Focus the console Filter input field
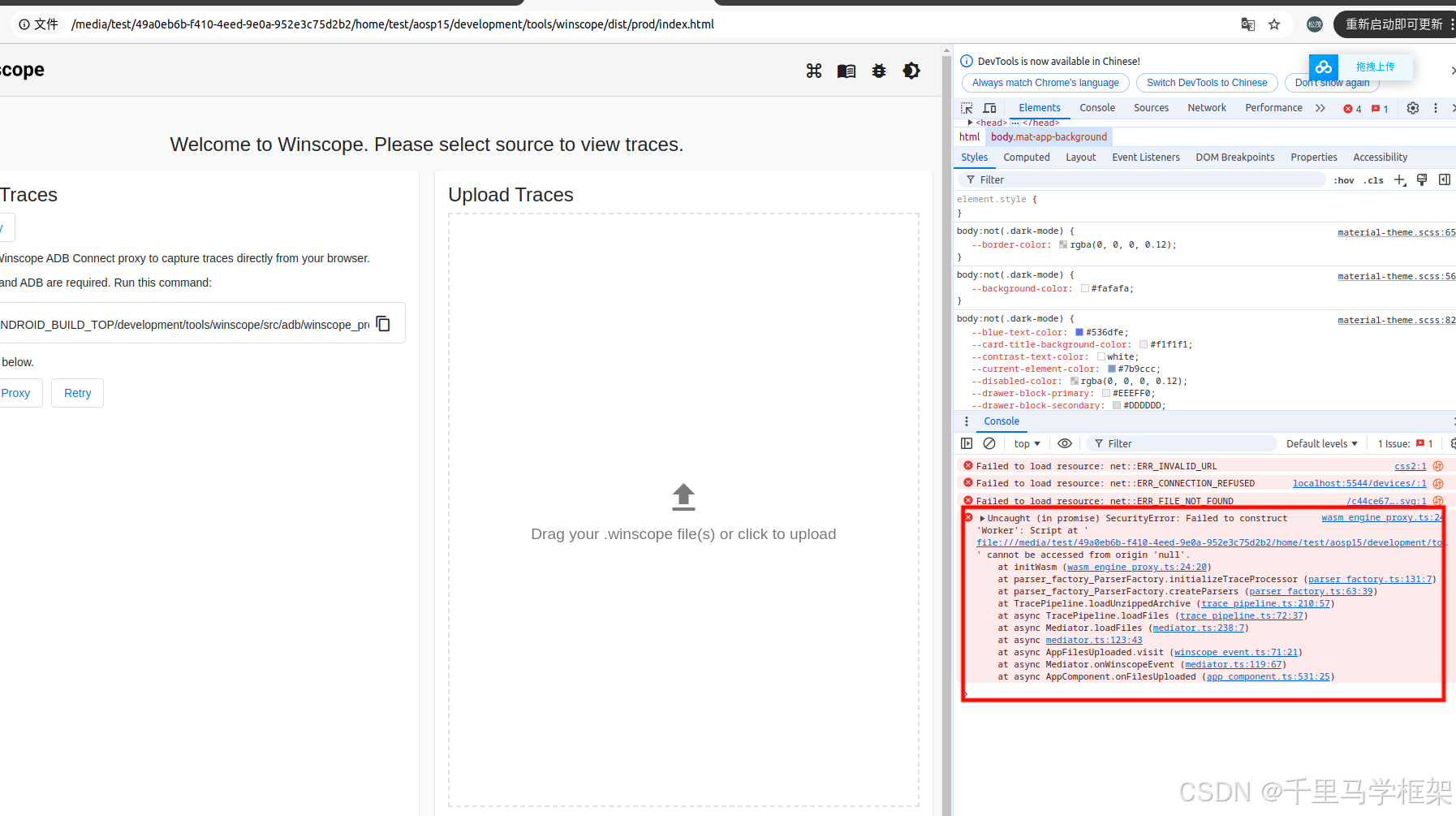 pos(1182,443)
